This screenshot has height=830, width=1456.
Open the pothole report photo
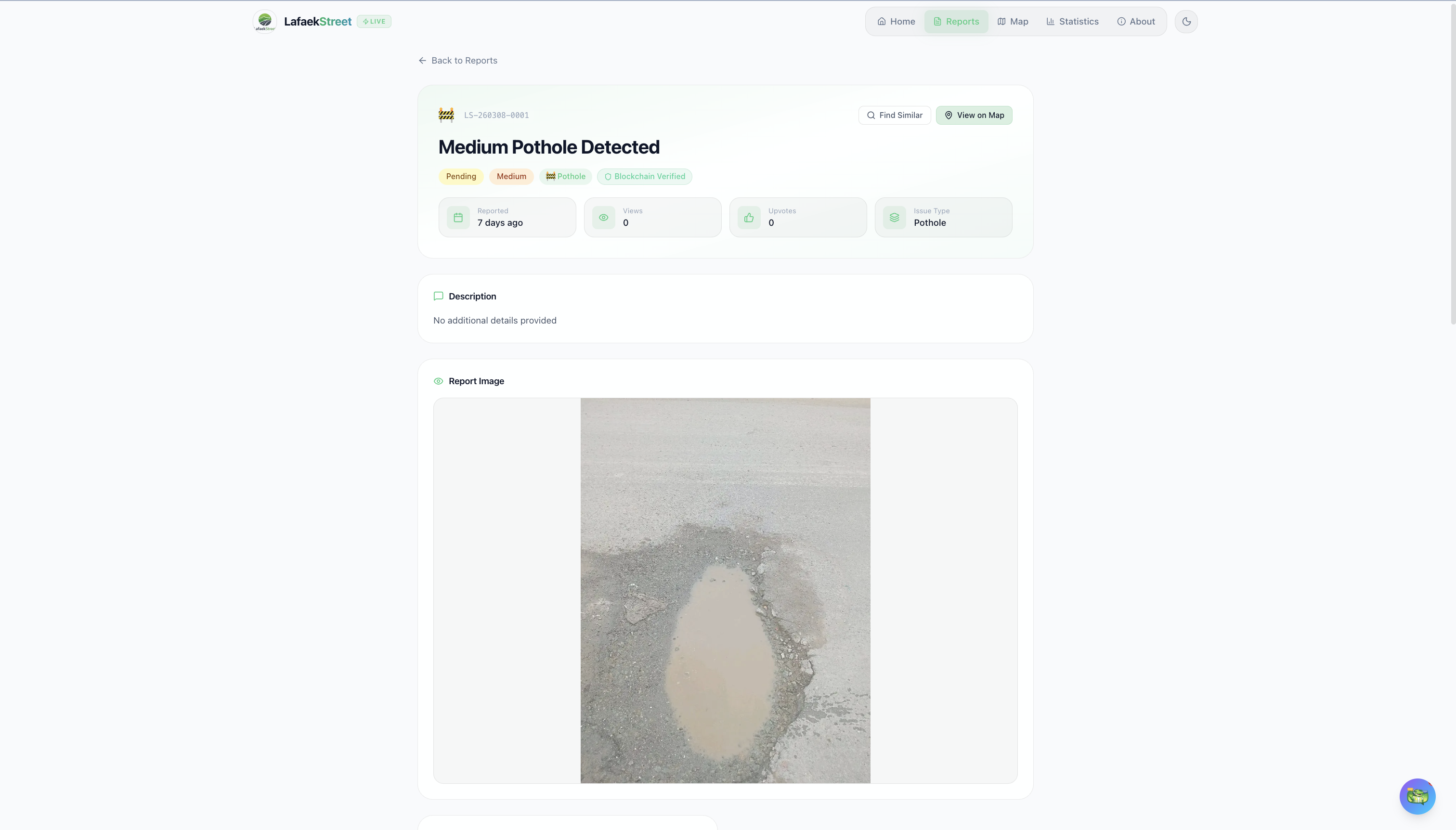click(x=725, y=590)
